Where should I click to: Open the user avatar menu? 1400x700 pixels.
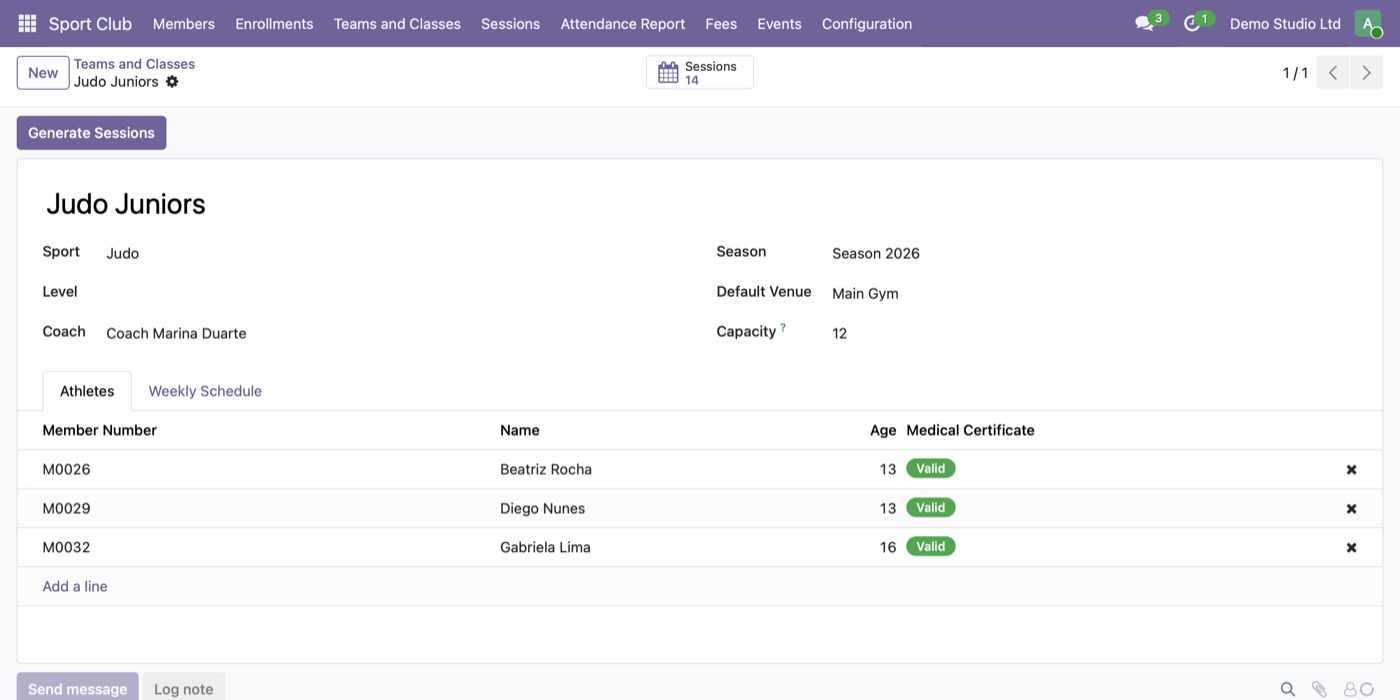pos(1368,23)
